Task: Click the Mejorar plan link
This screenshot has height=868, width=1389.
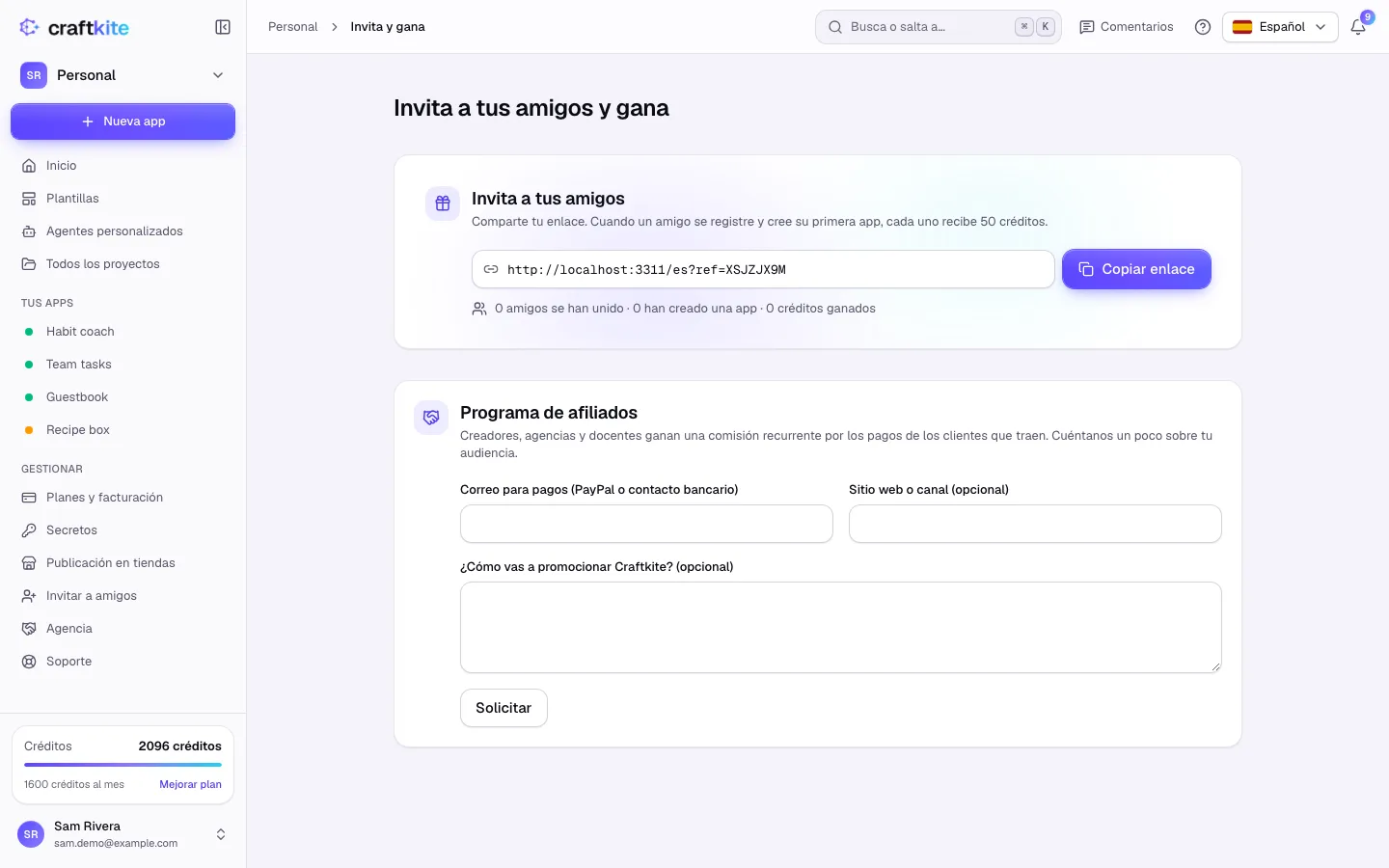Action: coord(190,784)
